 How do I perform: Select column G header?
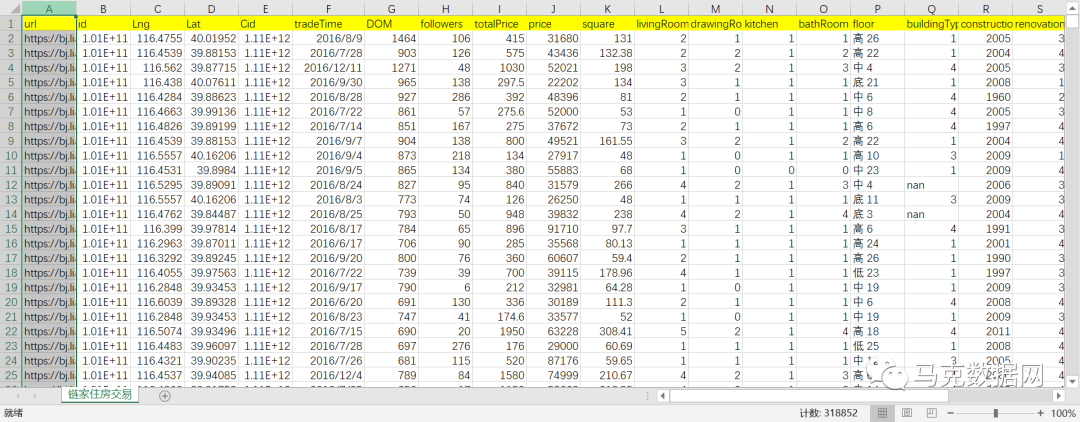[x=391, y=9]
